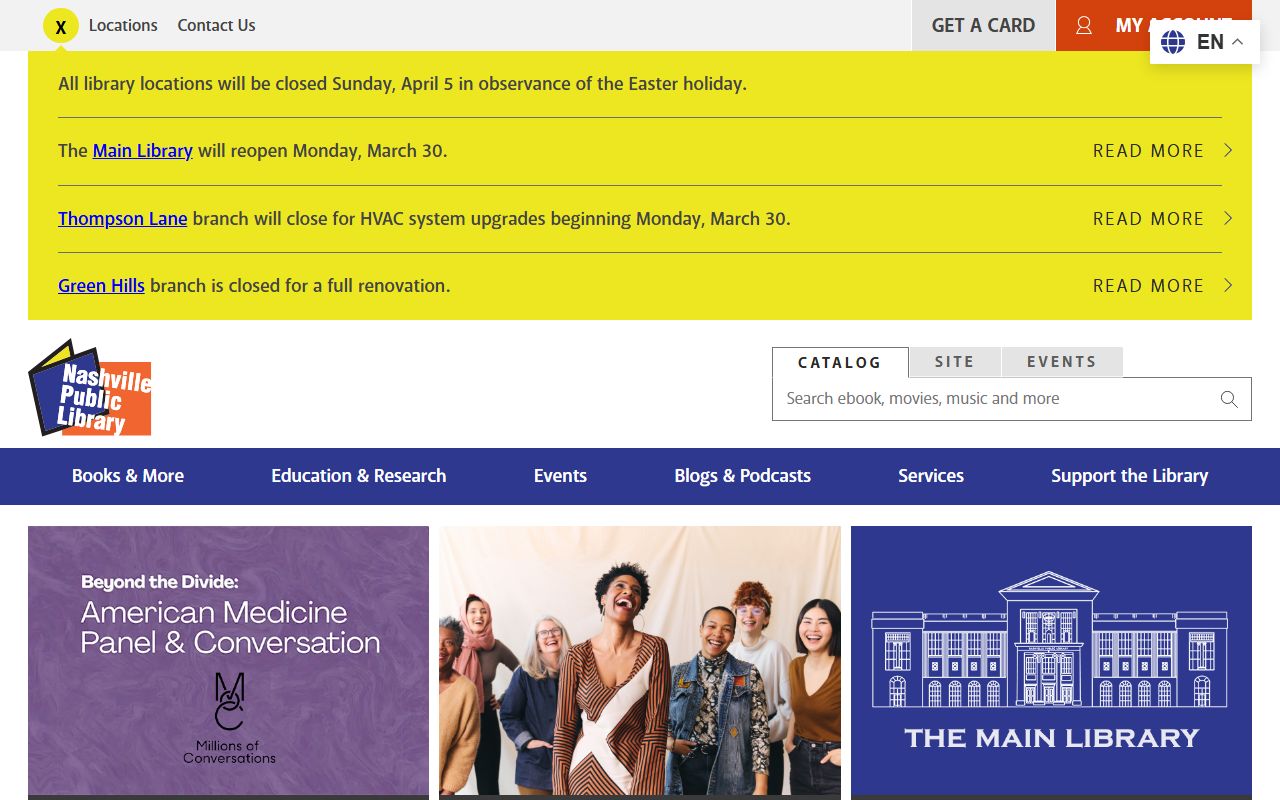Open the Books & More menu
This screenshot has height=800, width=1280.
[x=128, y=476]
